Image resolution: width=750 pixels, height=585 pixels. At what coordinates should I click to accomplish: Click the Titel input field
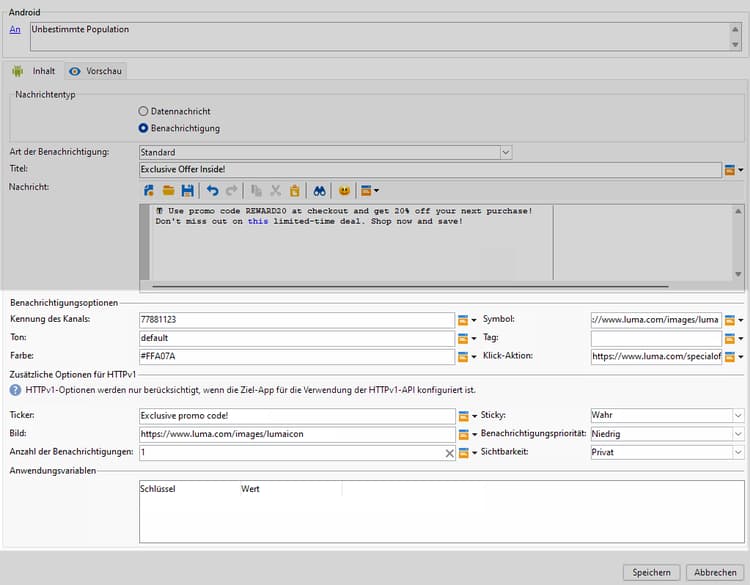[x=430, y=169]
